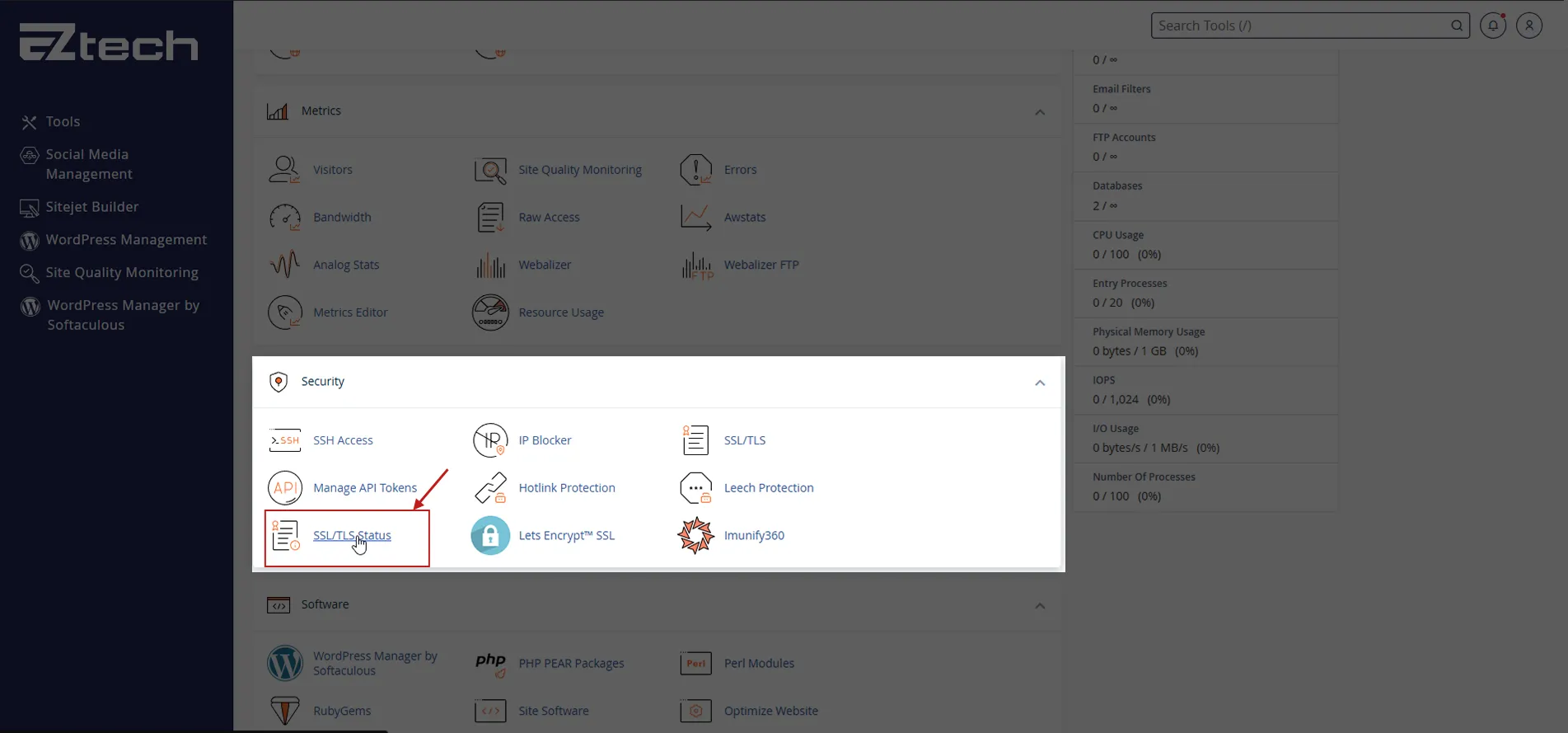
Task: Open the Hotlink Protection chain icon
Action: coord(490,488)
